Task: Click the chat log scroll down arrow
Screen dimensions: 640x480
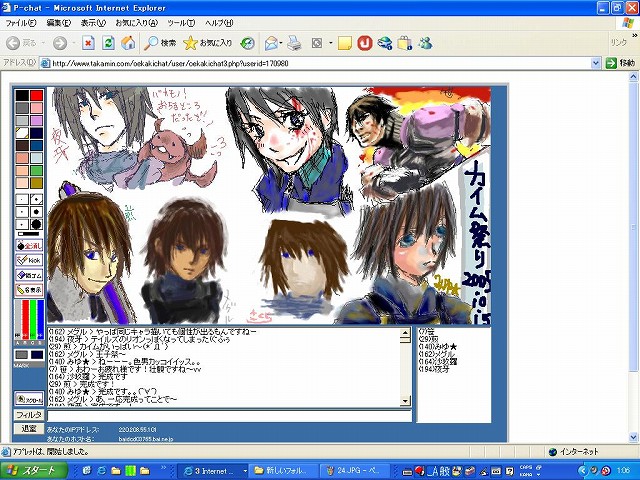Action: (405, 401)
